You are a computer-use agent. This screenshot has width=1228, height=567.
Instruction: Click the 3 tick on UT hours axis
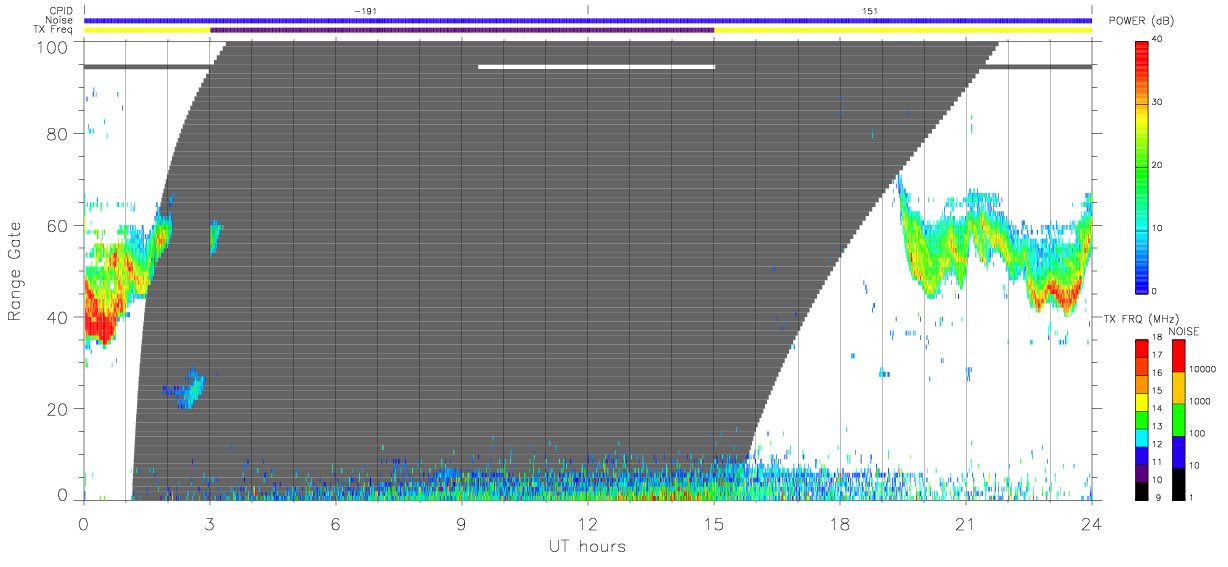point(209,523)
